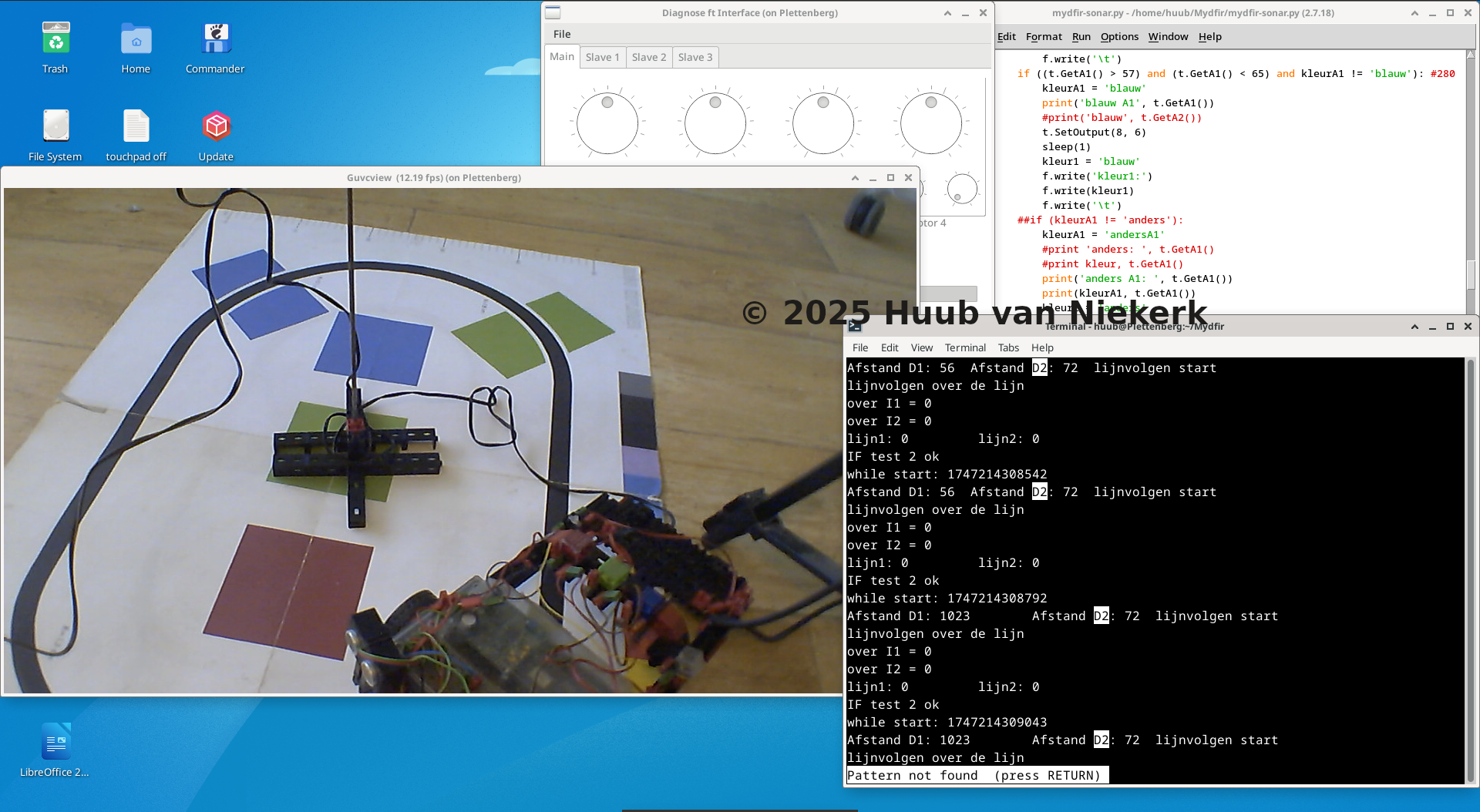Close the mydfir-sonar.py editor window
1480x812 pixels.
click(x=1468, y=13)
